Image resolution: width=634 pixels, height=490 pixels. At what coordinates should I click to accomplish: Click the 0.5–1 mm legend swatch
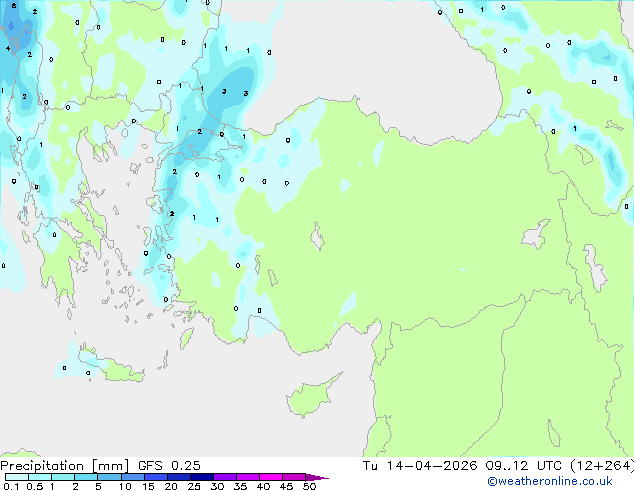40,477
